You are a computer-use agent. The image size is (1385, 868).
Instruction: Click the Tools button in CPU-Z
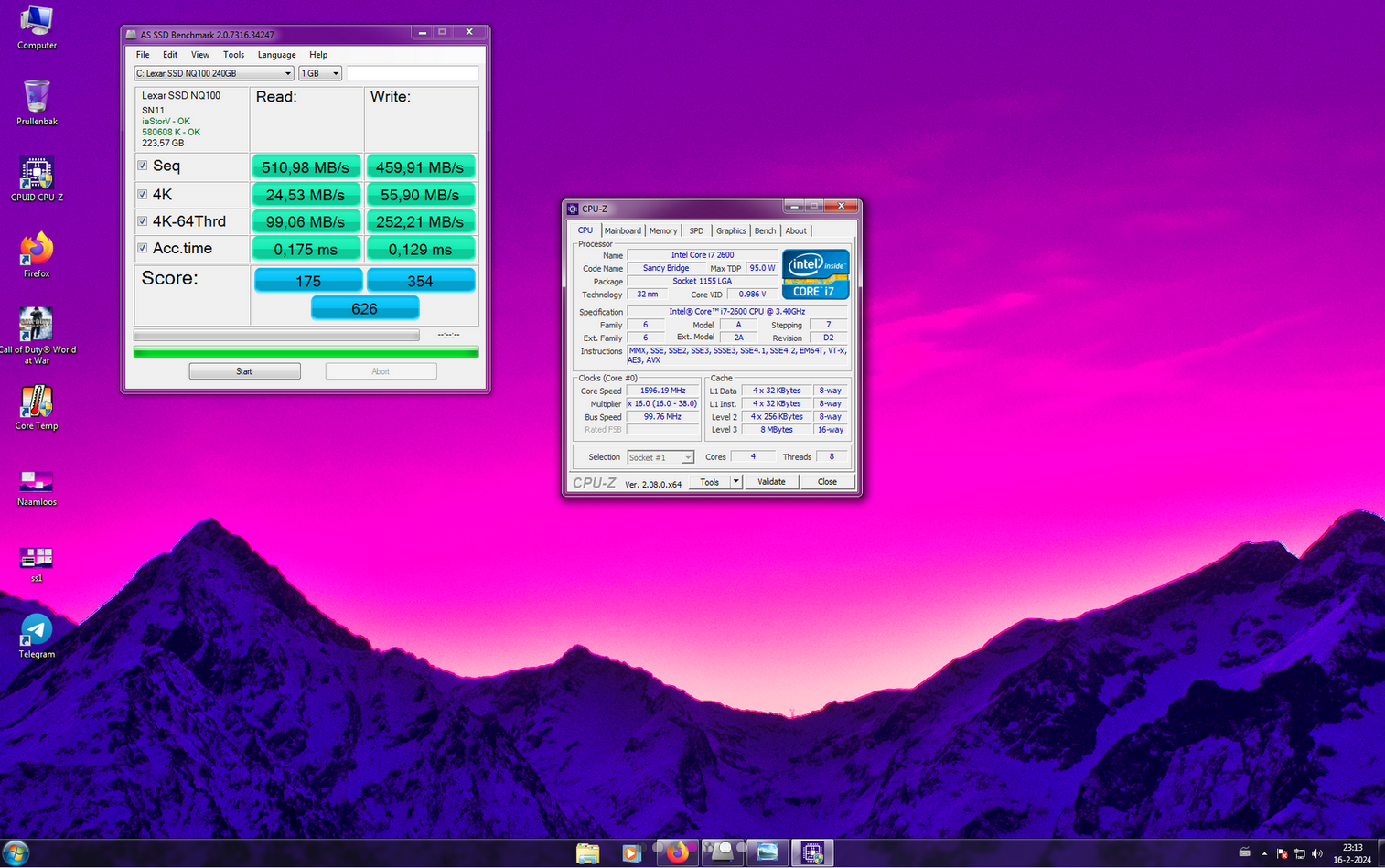coord(710,482)
